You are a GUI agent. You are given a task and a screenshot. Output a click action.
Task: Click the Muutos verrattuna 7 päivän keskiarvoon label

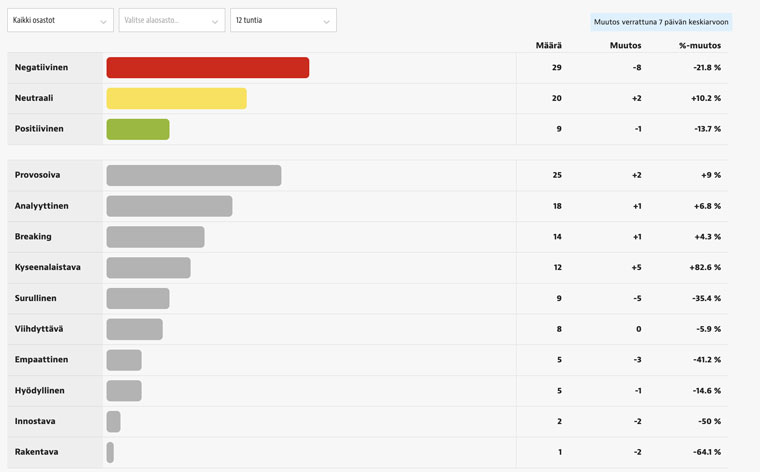tap(661, 22)
